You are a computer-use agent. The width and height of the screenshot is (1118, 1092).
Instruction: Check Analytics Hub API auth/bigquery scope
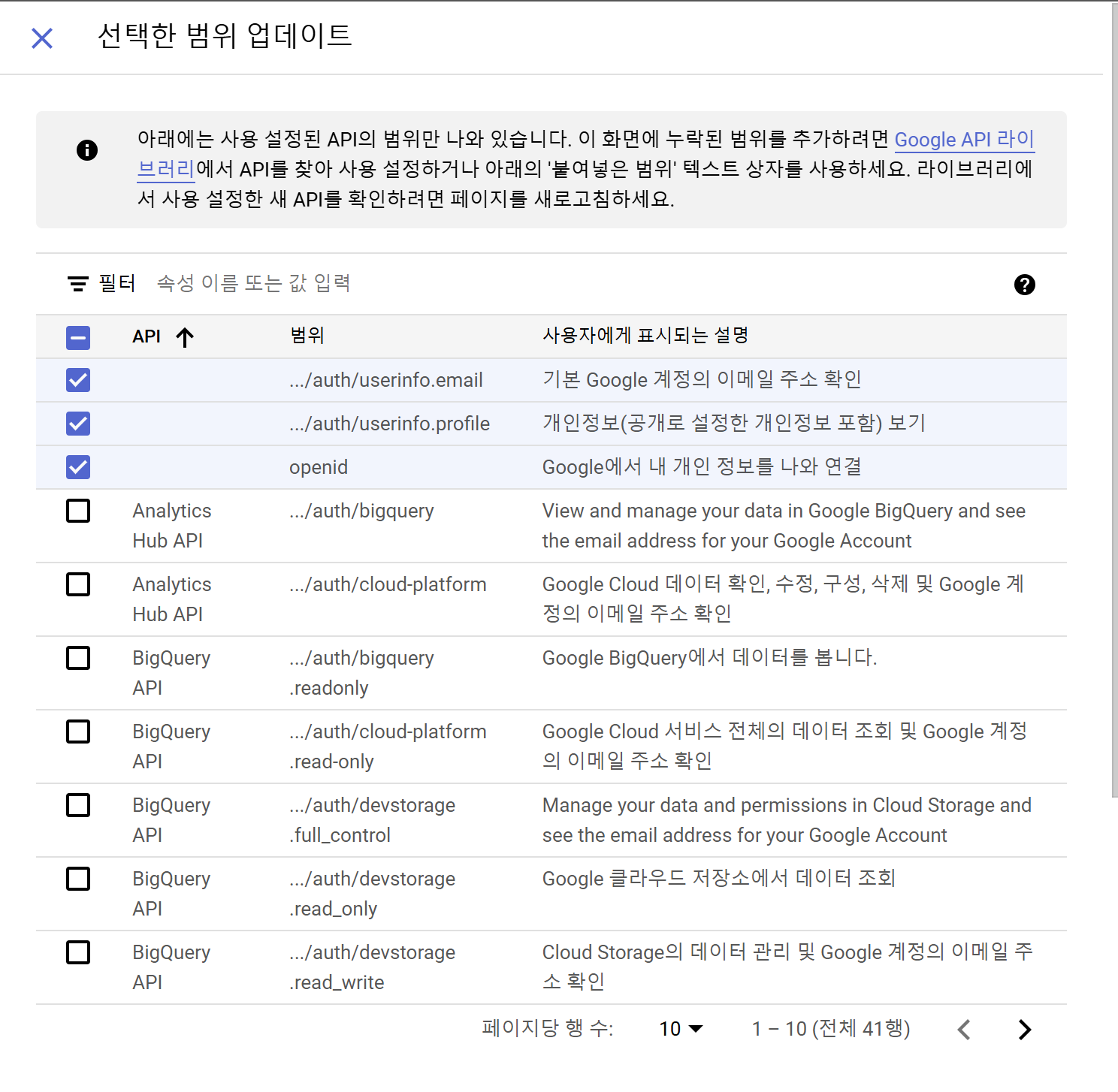tap(78, 511)
